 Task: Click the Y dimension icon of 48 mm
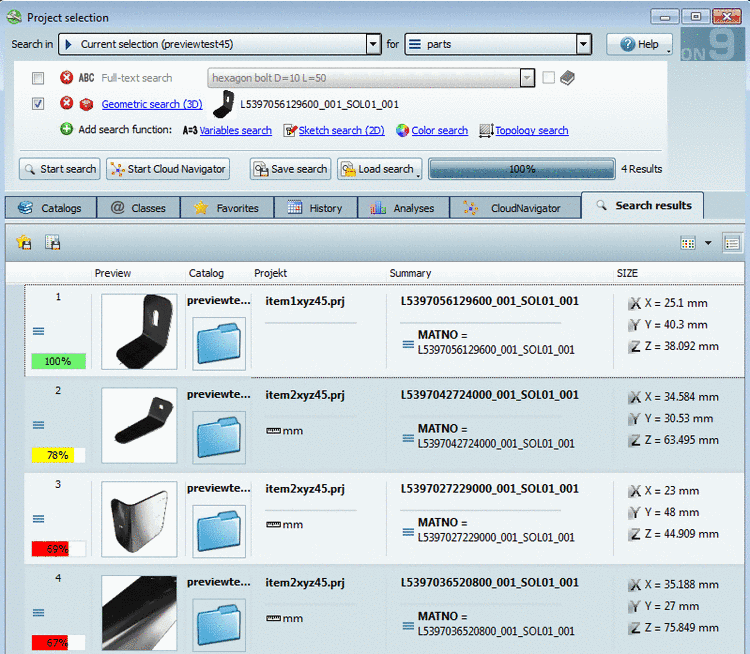tap(634, 512)
